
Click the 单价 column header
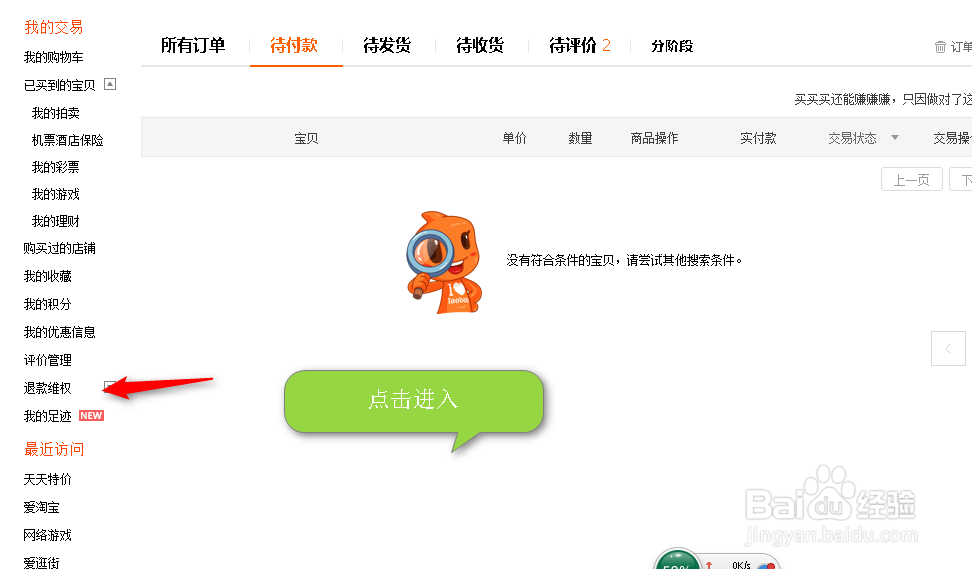click(515, 138)
